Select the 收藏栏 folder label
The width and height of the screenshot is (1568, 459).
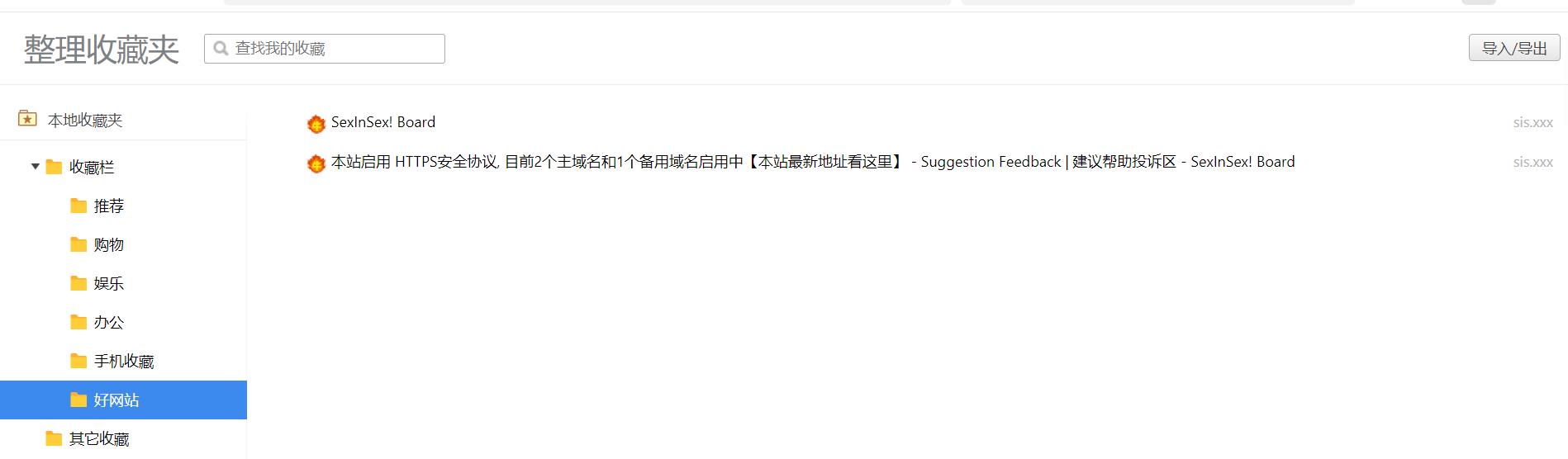click(x=92, y=168)
